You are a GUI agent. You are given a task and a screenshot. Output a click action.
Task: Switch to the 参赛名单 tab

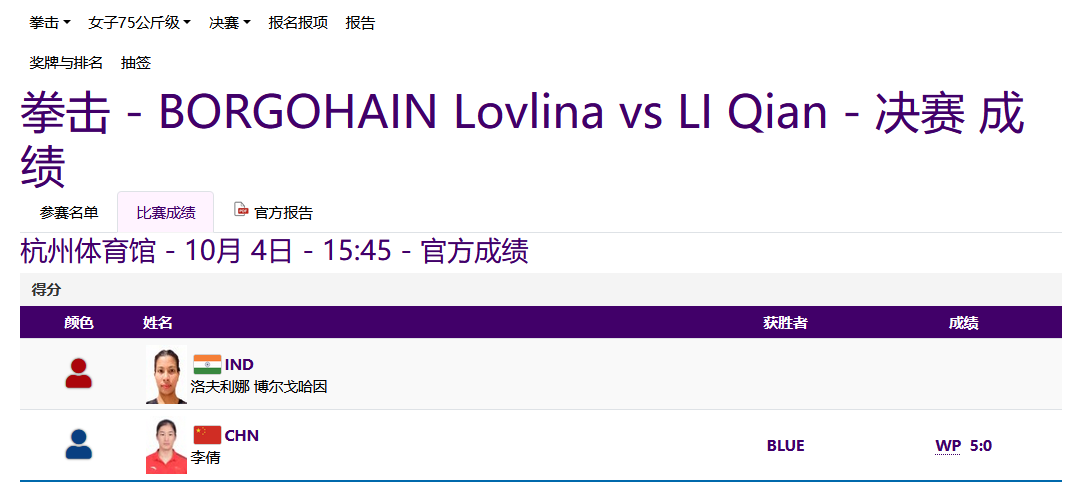tap(69, 212)
